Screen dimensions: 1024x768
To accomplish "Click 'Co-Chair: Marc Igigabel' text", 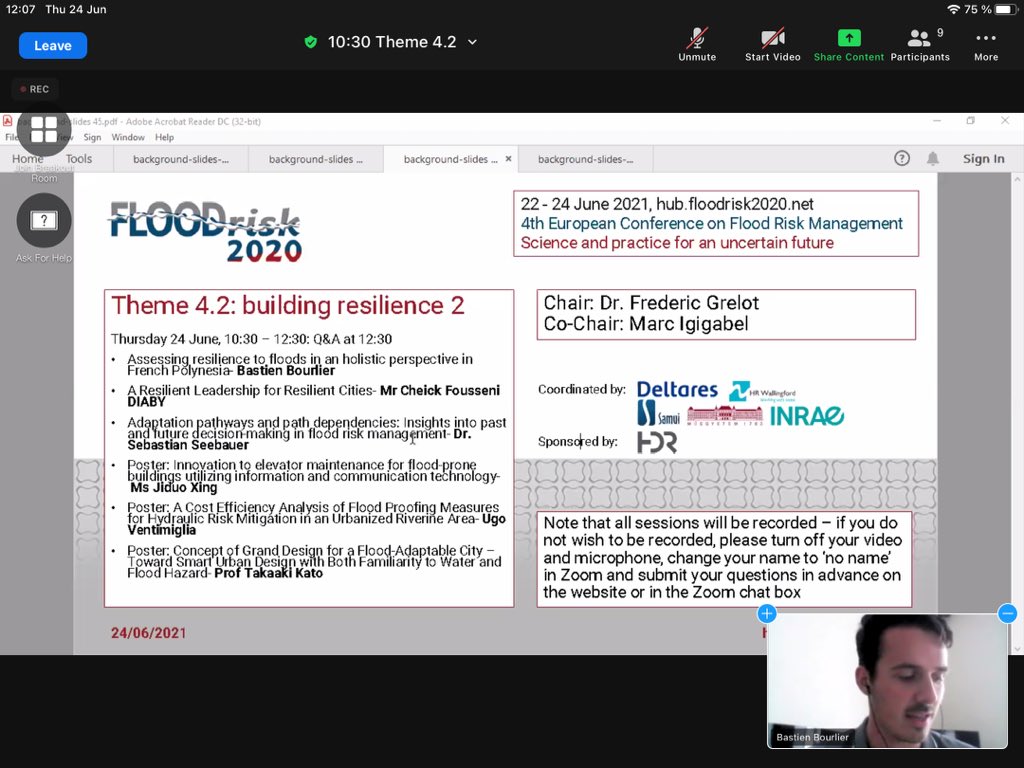I will (645, 324).
